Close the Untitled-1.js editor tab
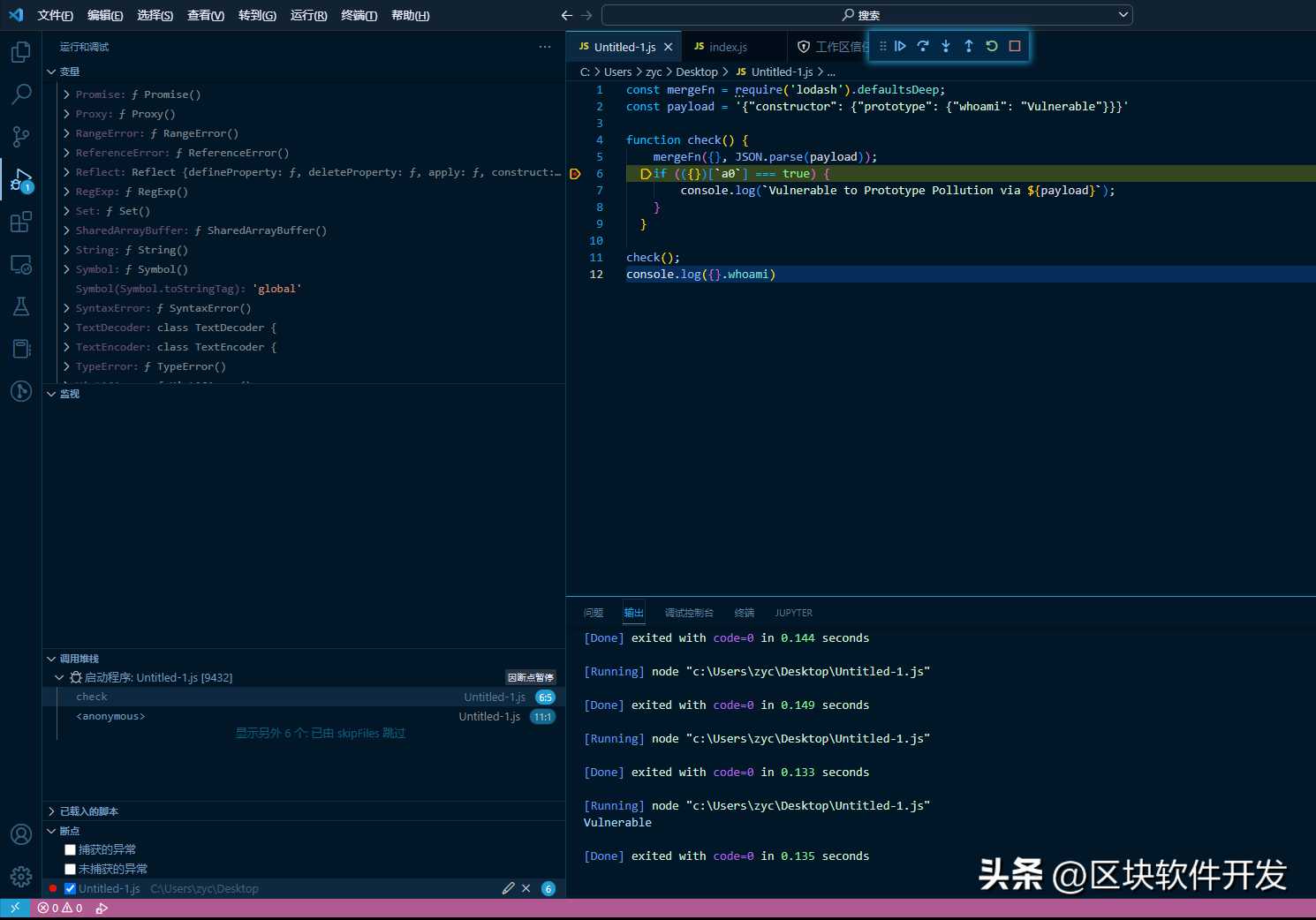Viewport: 1316px width, 920px height. tap(669, 47)
